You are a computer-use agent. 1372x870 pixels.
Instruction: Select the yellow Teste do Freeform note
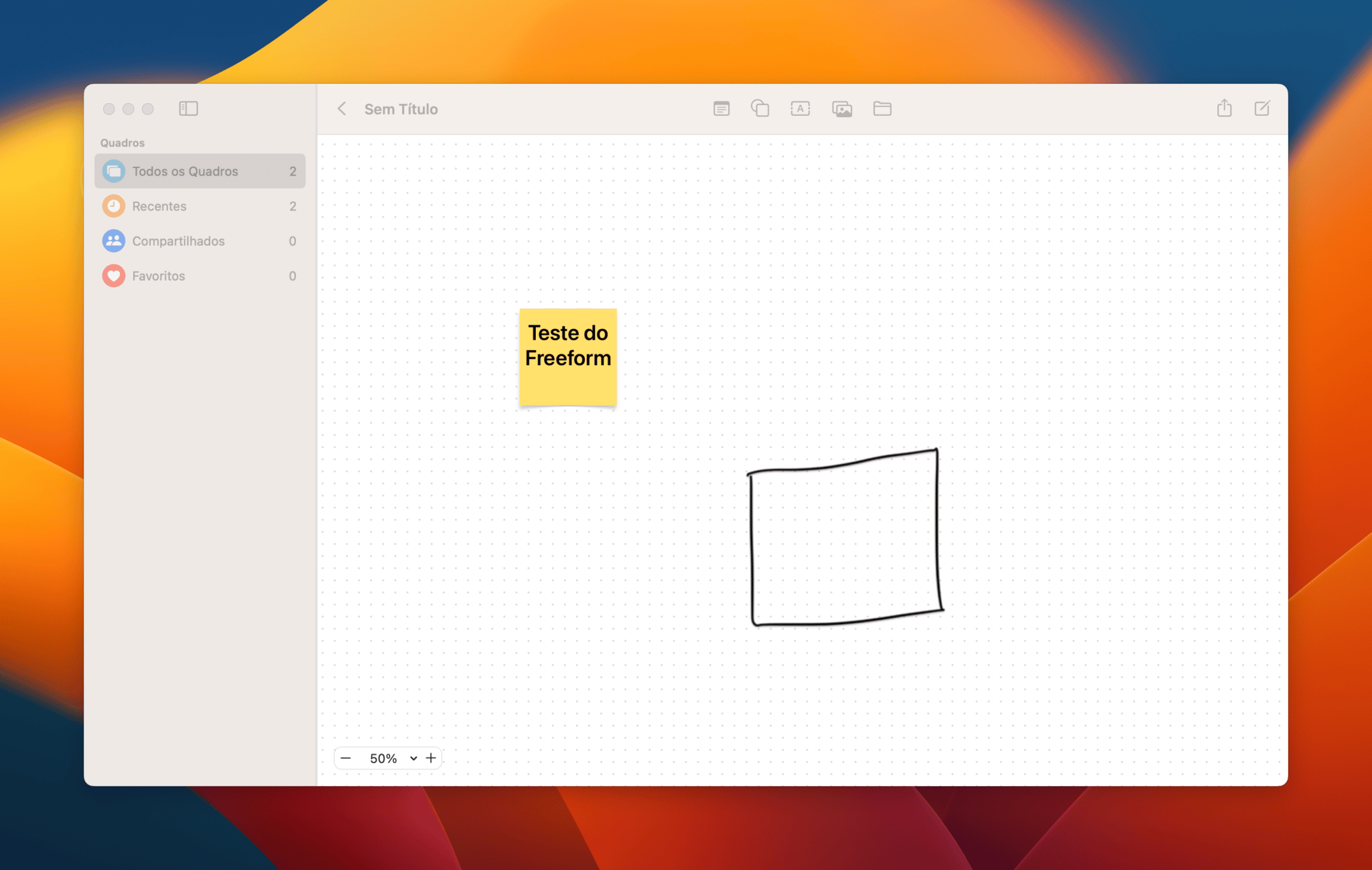[567, 358]
